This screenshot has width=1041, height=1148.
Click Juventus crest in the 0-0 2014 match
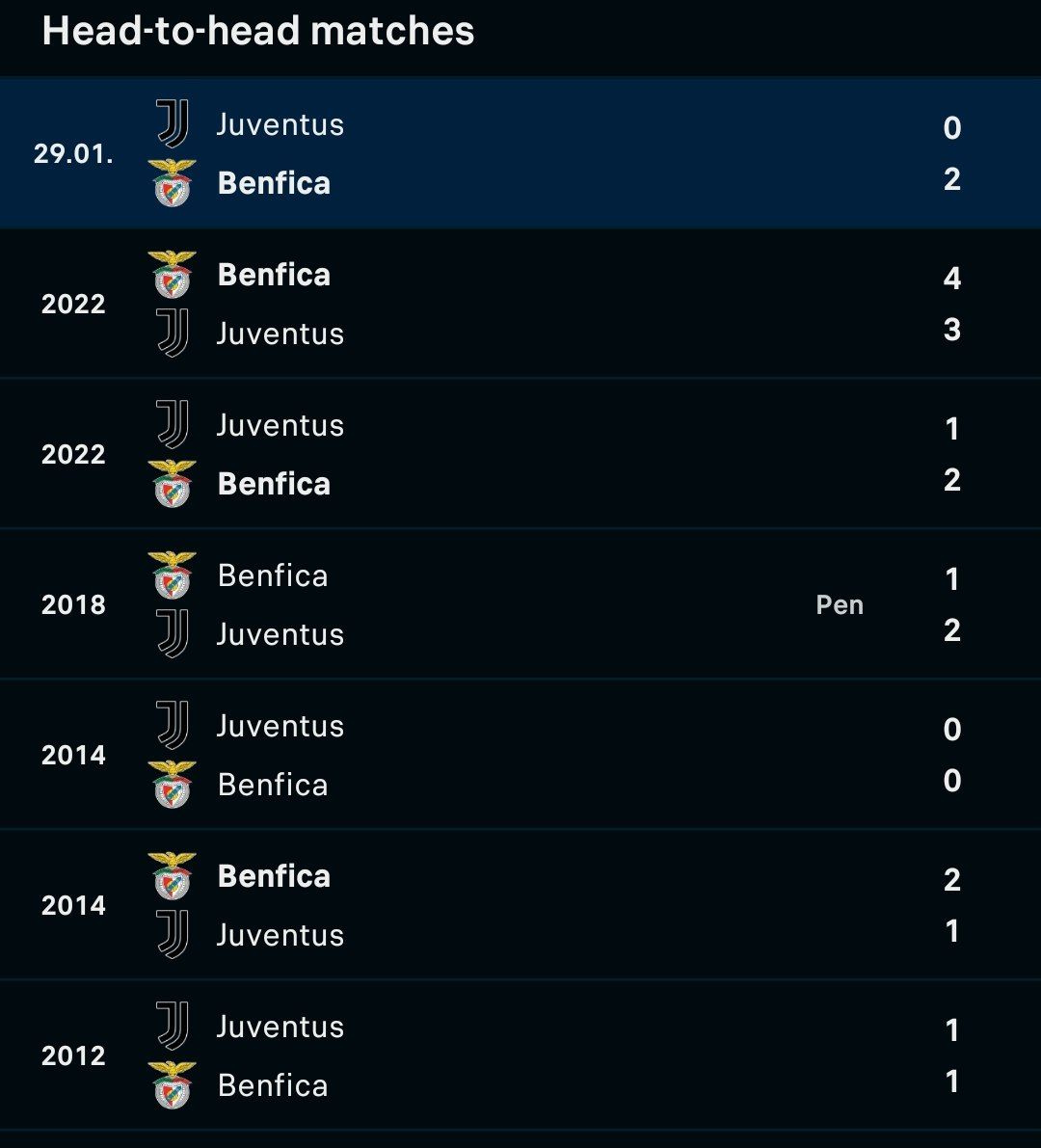coord(173,726)
